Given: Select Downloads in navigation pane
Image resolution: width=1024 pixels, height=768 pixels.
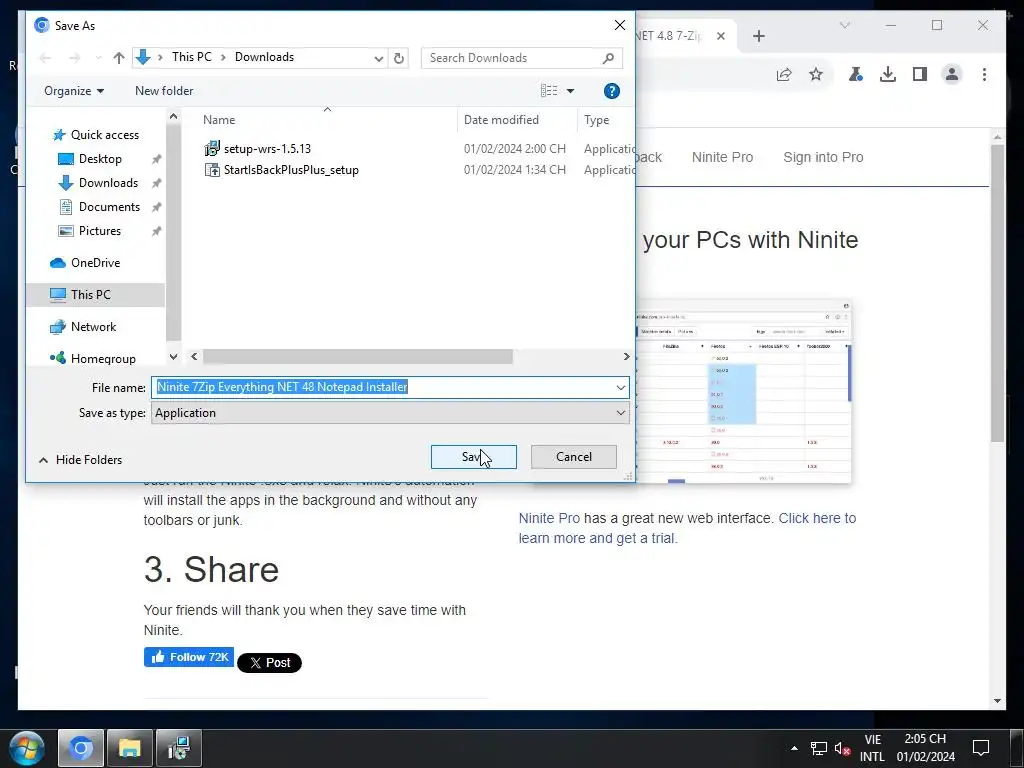Looking at the screenshot, I should click(108, 183).
